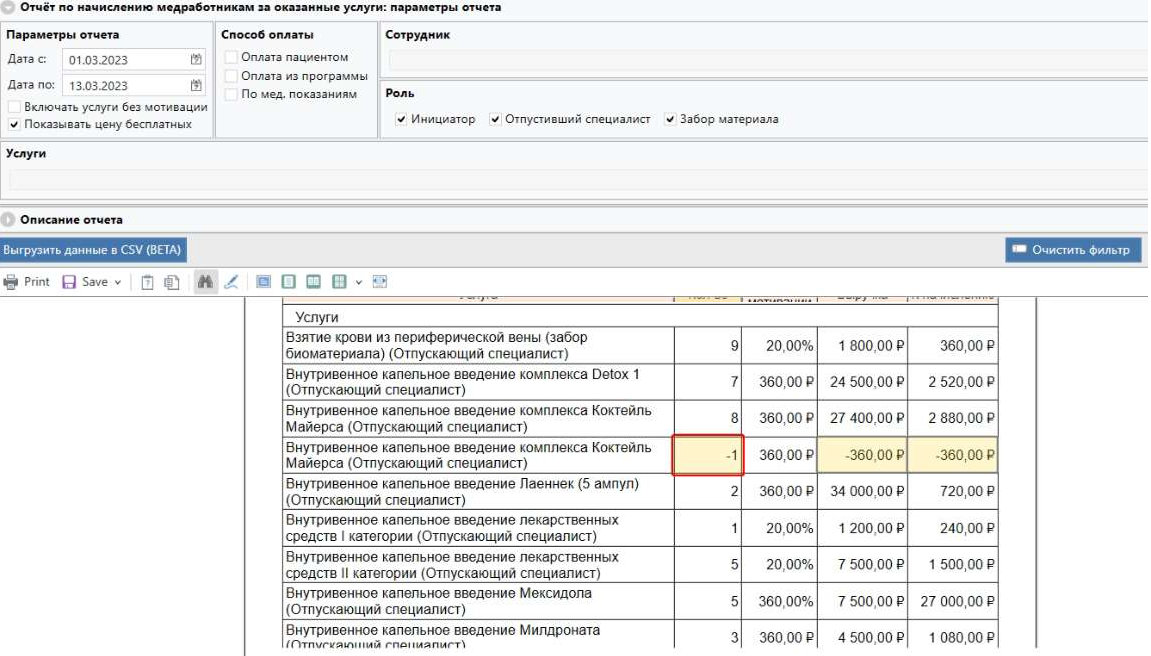This screenshot has width=1151, height=656.
Task: Click 'Выгрузить данные в CSV (BETA)' button
Action: click(93, 250)
